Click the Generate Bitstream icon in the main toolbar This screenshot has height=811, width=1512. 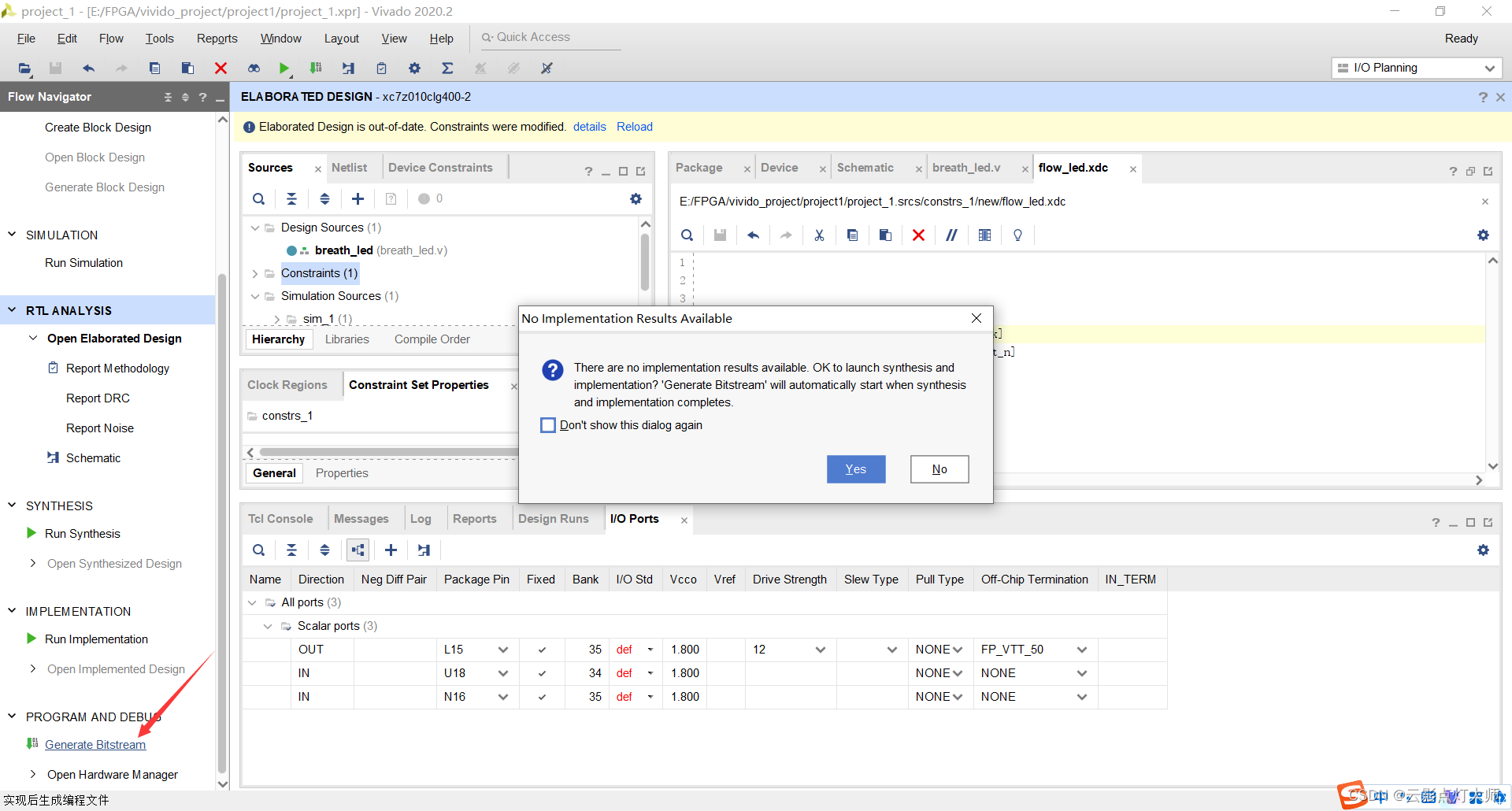click(x=316, y=69)
